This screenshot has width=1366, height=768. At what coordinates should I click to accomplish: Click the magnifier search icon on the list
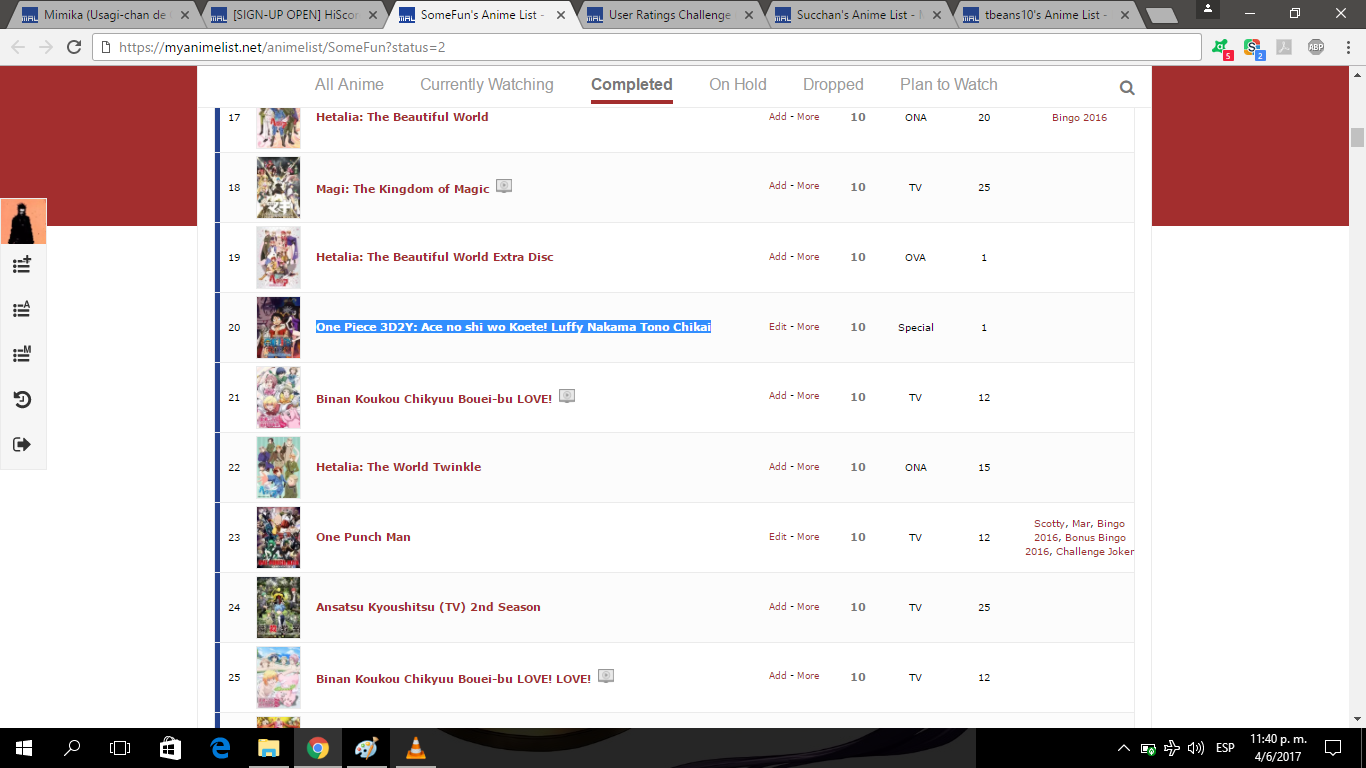tap(1127, 88)
